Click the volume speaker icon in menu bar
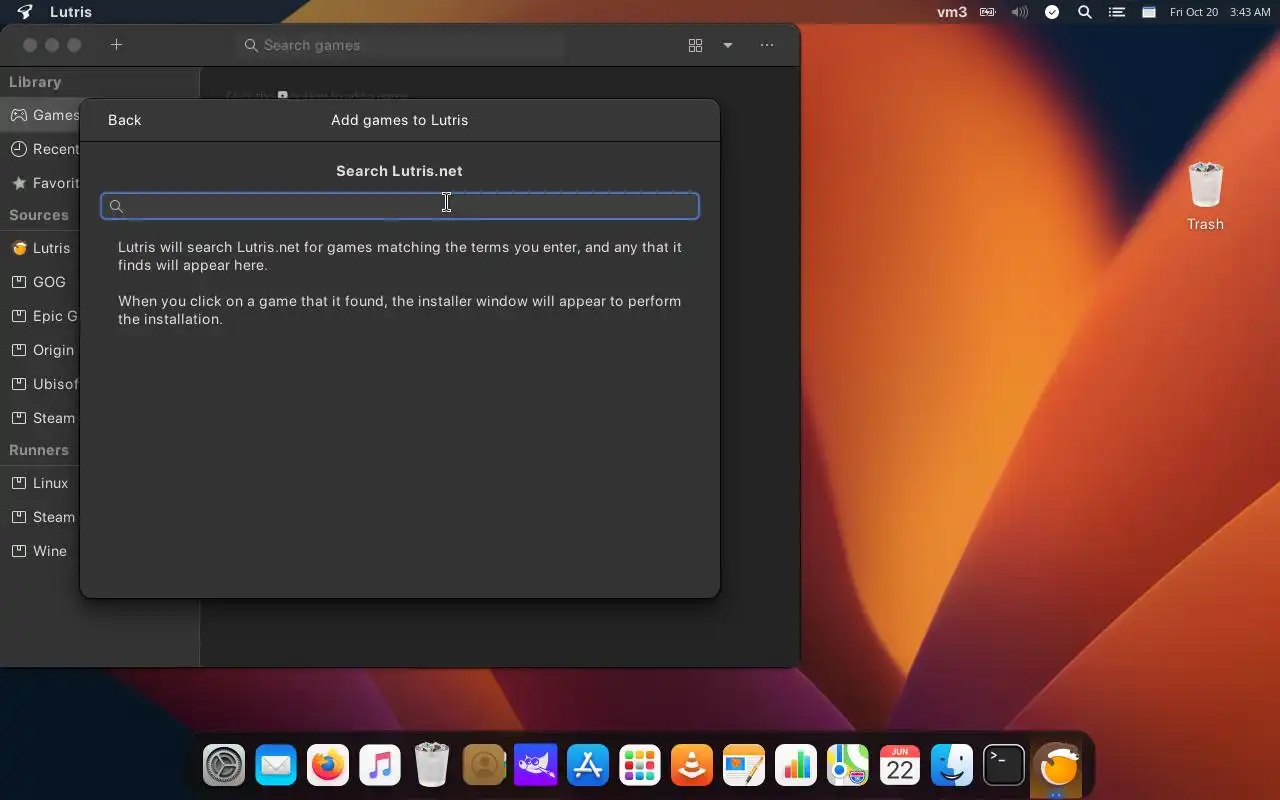 [x=1019, y=12]
